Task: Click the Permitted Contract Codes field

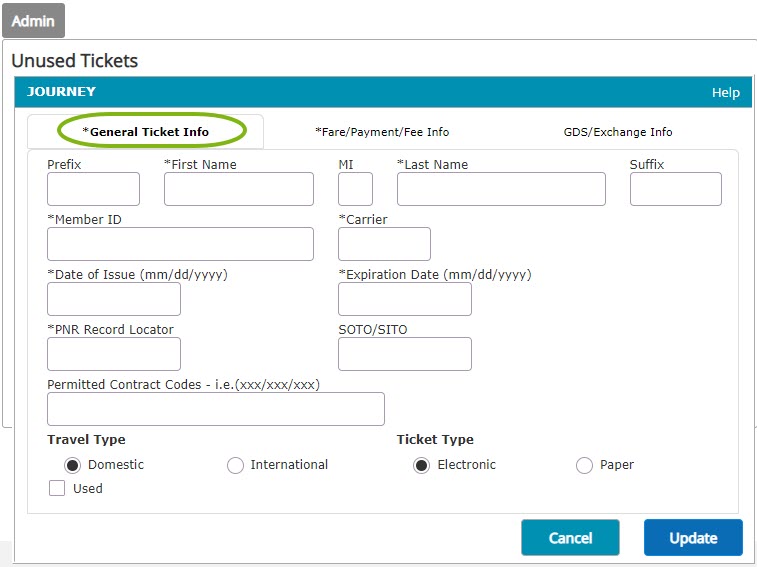Action: 216,409
